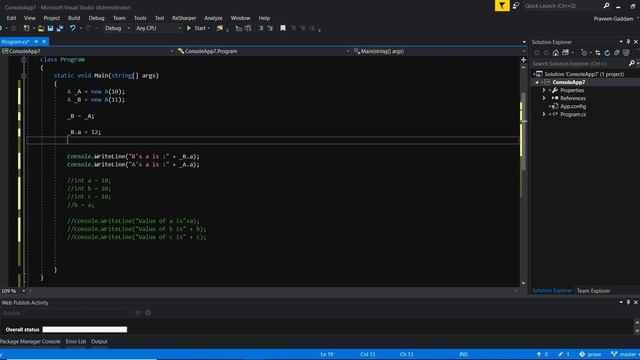Screen dimensions: 640x360
Task: Expand the Program.cs node in Solution Explorer
Action: tap(544, 114)
